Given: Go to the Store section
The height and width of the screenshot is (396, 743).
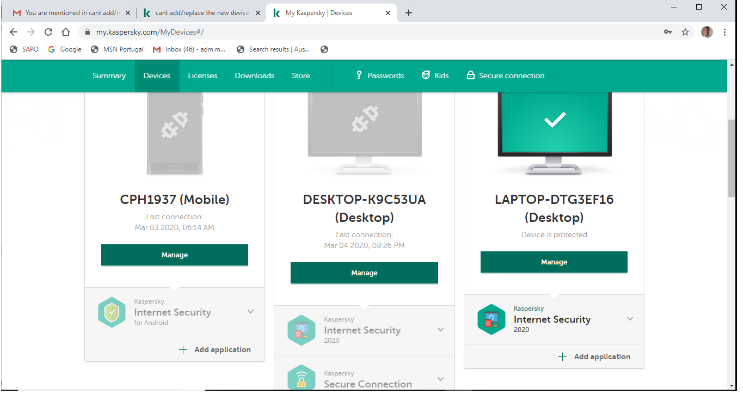Looking at the screenshot, I should click(x=301, y=76).
